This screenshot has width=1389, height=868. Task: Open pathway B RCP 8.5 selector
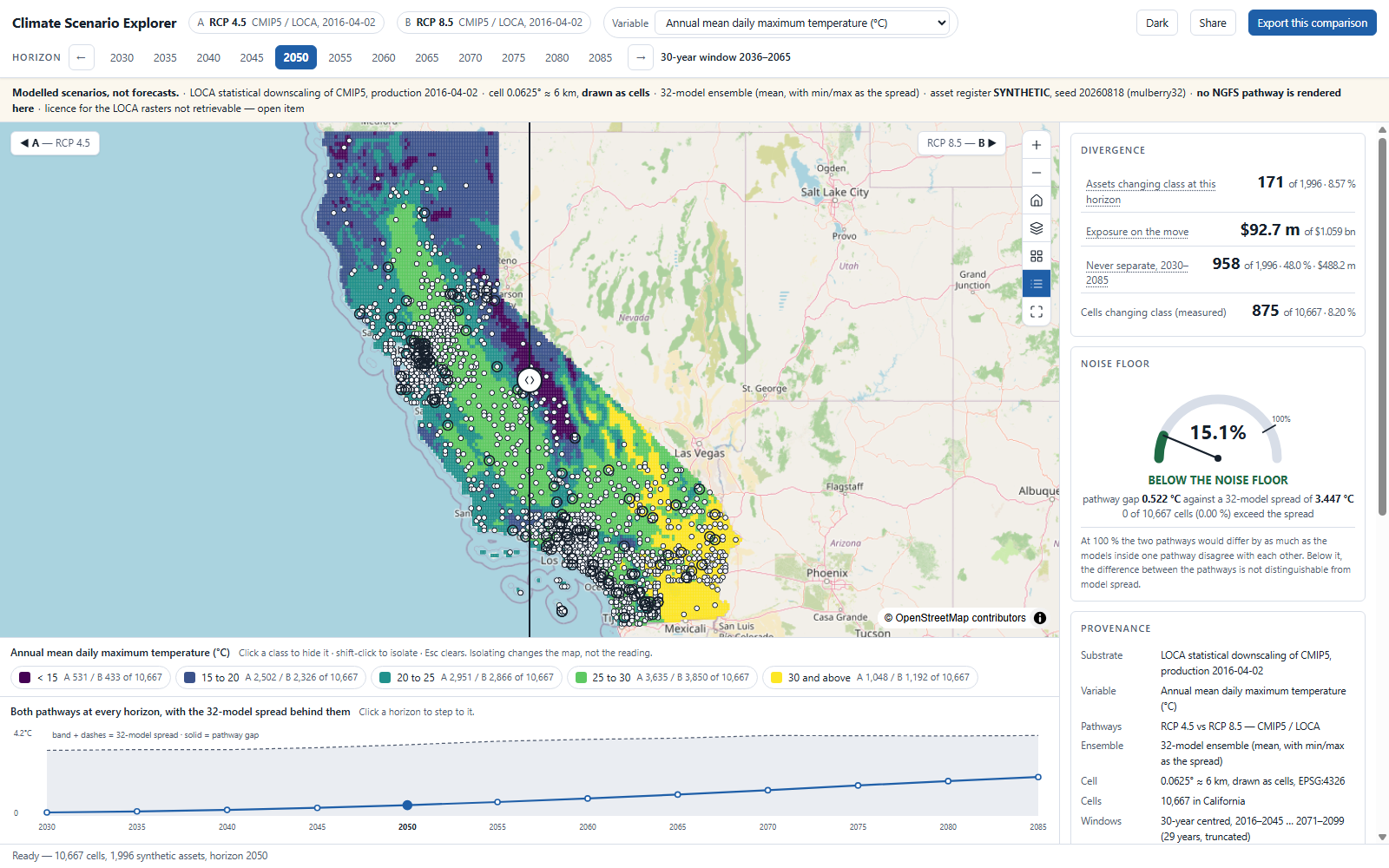pos(494,23)
